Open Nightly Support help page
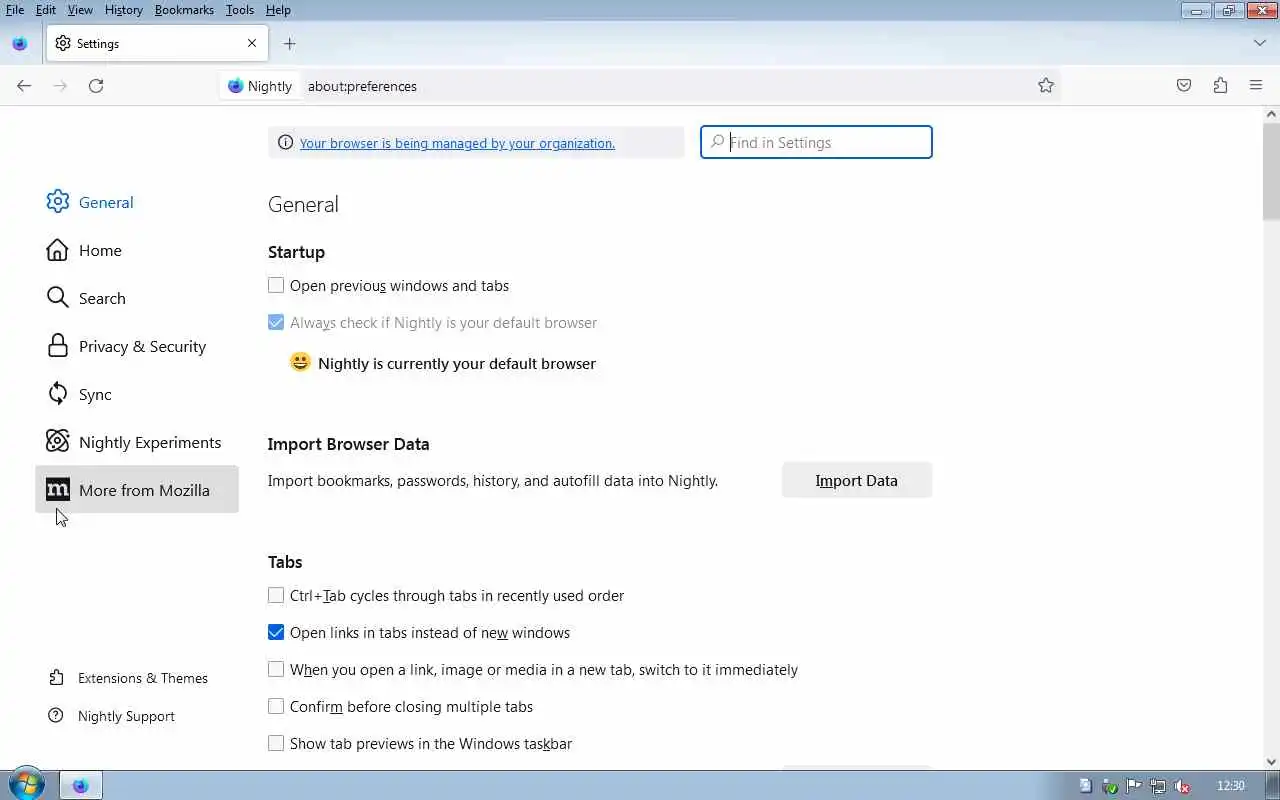The width and height of the screenshot is (1280, 800). (x=111, y=716)
